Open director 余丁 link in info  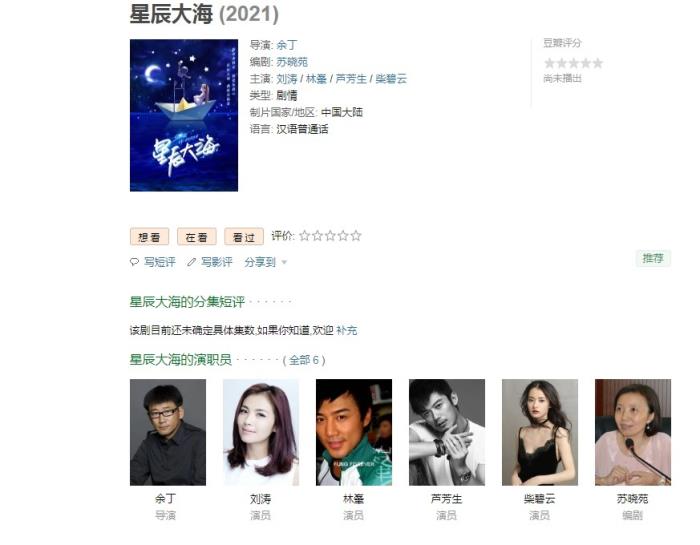(x=287, y=45)
